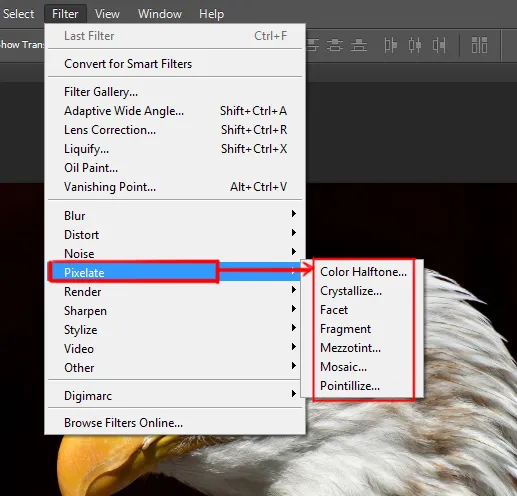Open Filter Gallery dialog
The image size is (517, 496).
[x=175, y=92]
